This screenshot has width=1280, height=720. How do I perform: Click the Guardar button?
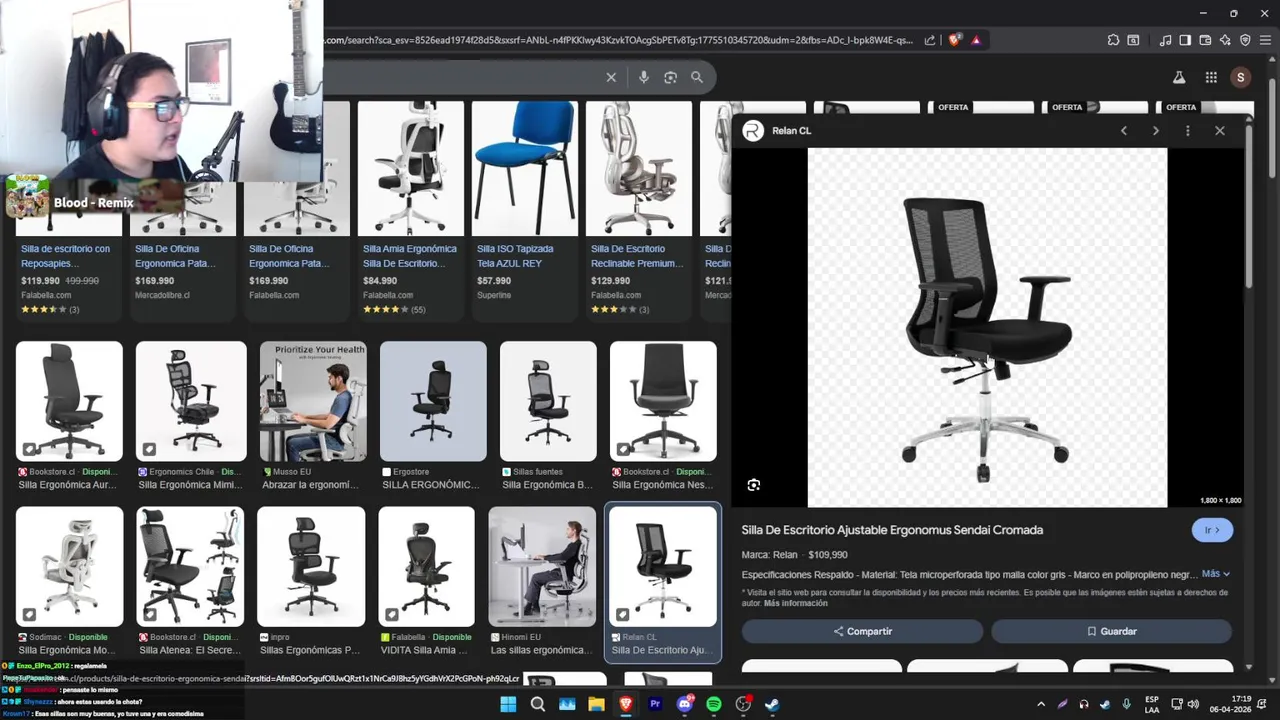pyautogui.click(x=1111, y=631)
